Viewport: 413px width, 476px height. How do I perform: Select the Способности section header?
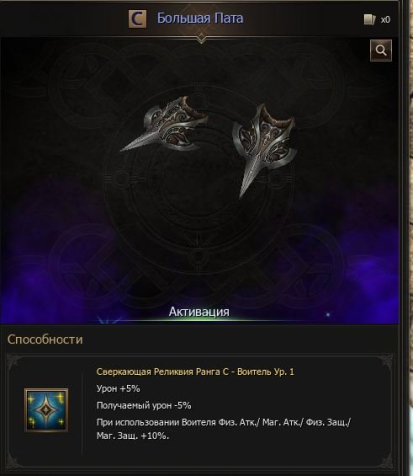click(45, 339)
